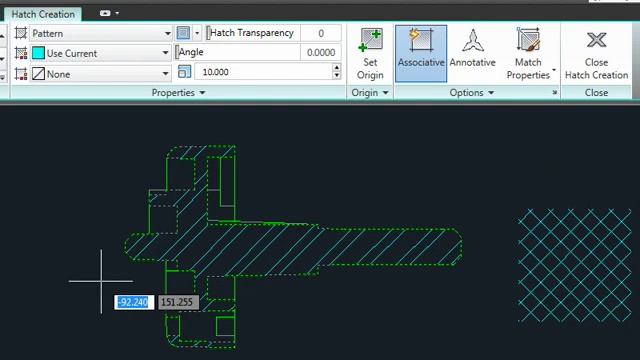Select the cyan Use Current color swatch
Viewport: 640px width, 360px height.
38,53
